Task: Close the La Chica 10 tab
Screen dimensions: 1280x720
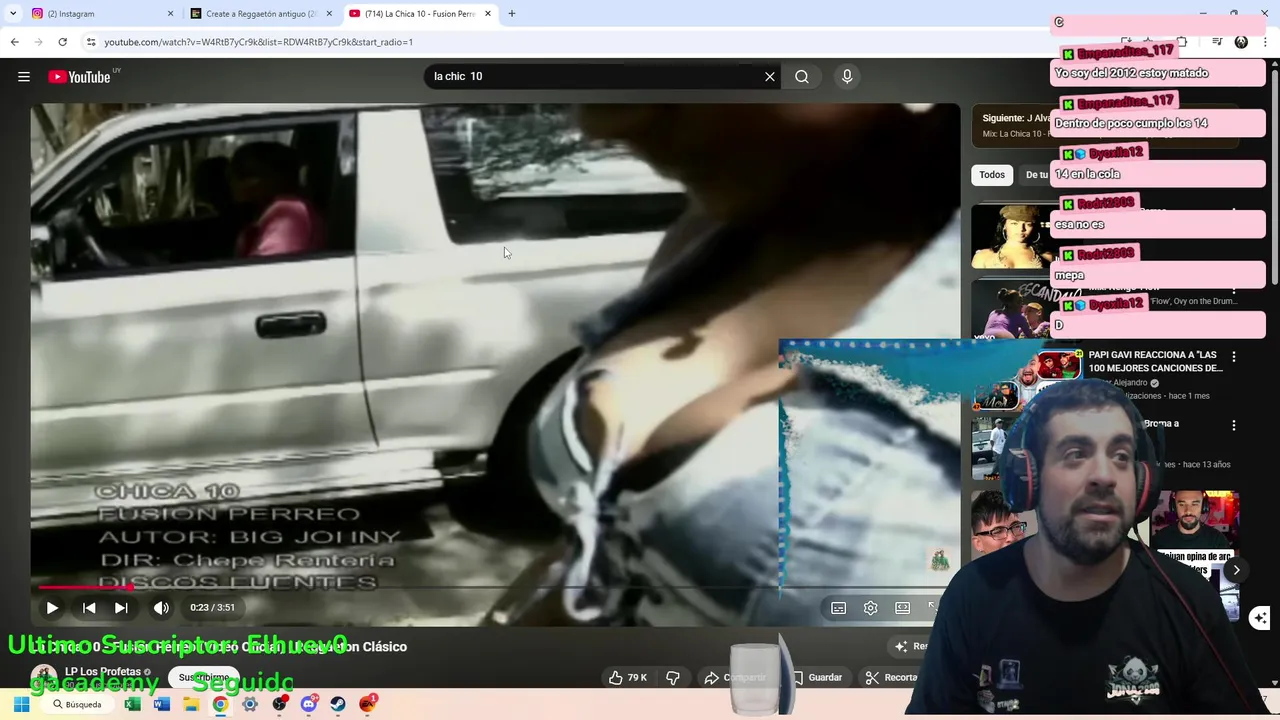Action: pyautogui.click(x=488, y=14)
